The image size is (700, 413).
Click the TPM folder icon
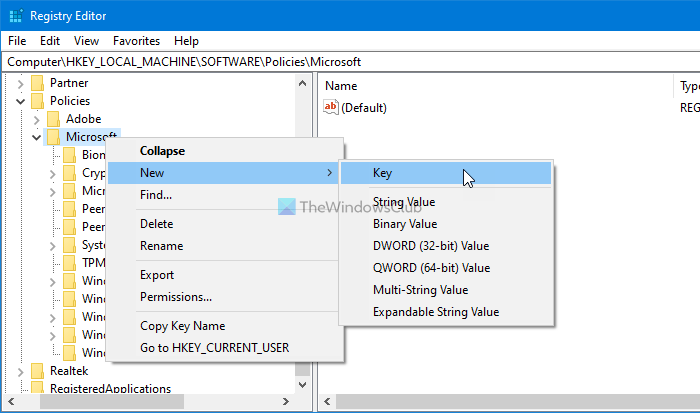click(70, 263)
